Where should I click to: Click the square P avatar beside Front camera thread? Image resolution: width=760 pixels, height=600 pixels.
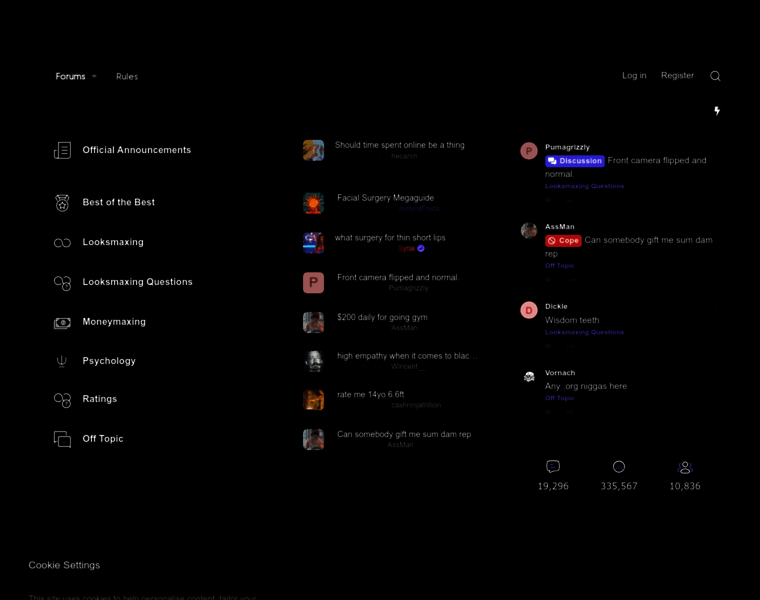pos(314,283)
